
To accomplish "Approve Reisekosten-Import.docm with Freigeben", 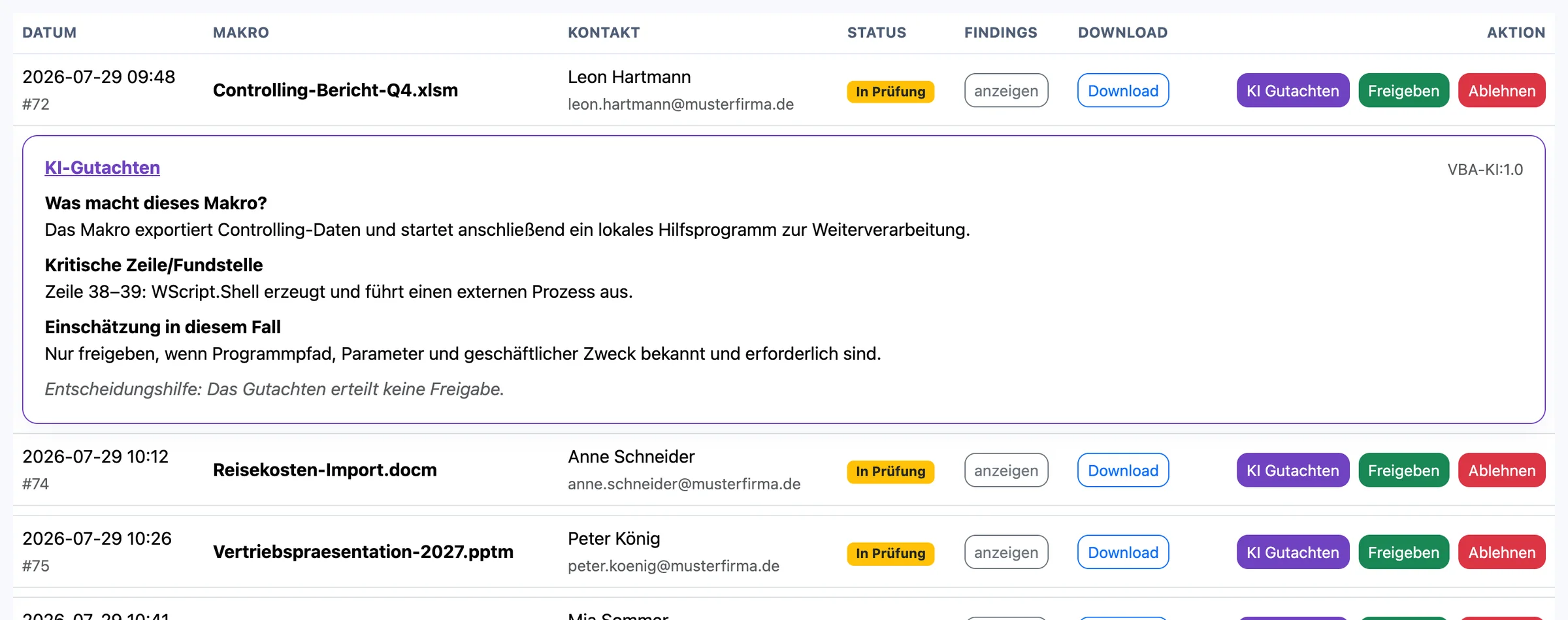I will [1403, 470].
